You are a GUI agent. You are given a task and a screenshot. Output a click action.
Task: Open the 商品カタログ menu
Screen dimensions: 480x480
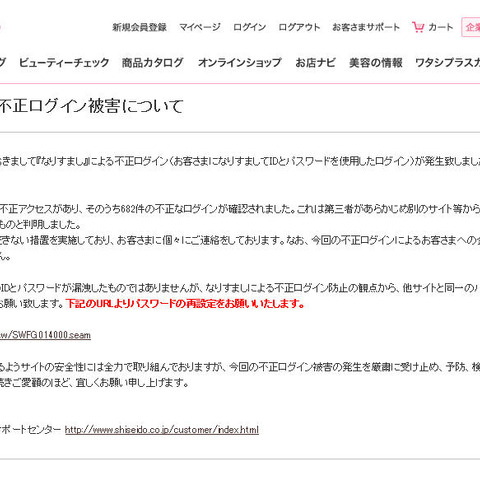(x=152, y=63)
